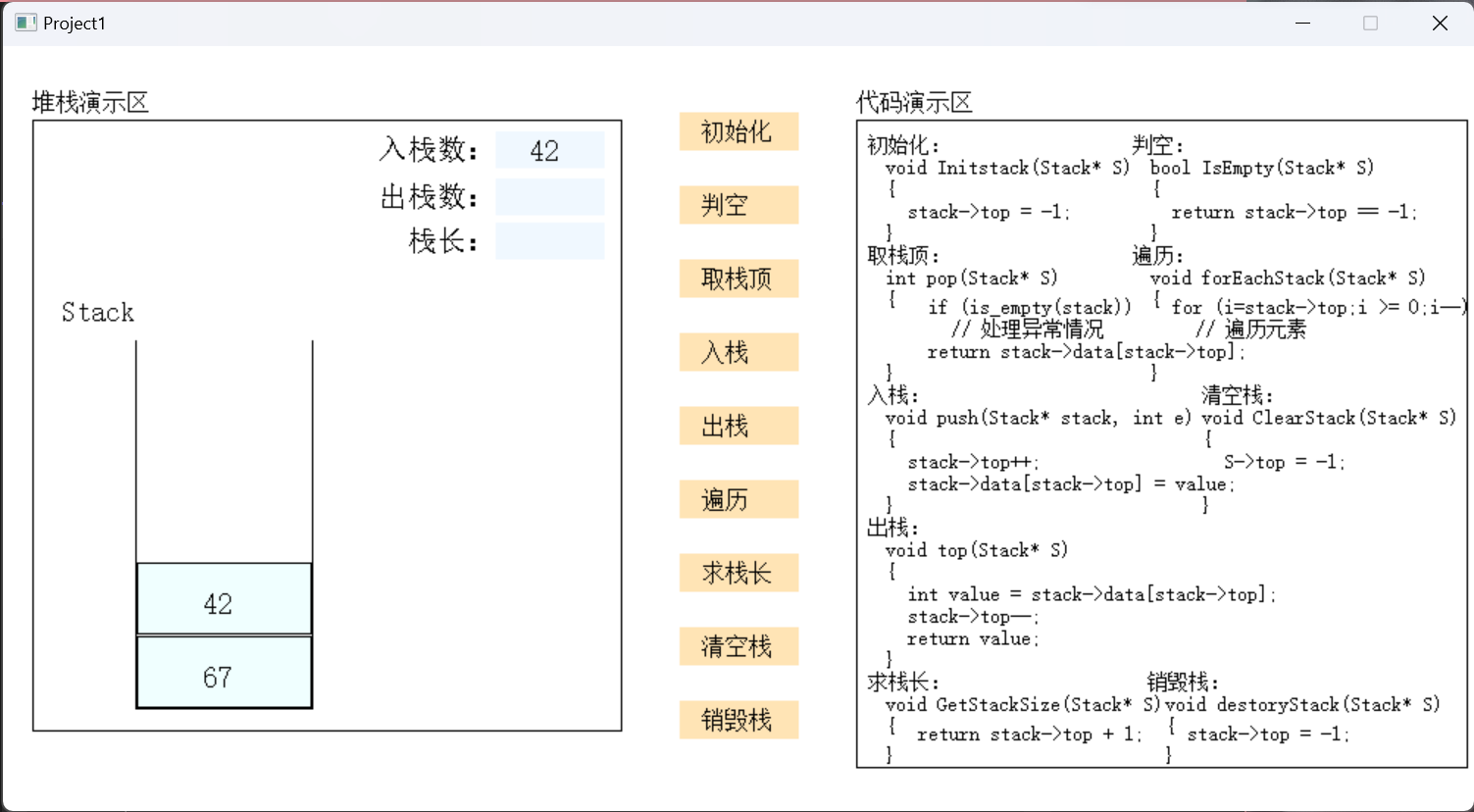Clear the stack with 清空栈
This screenshot has width=1474, height=812.
738,647
